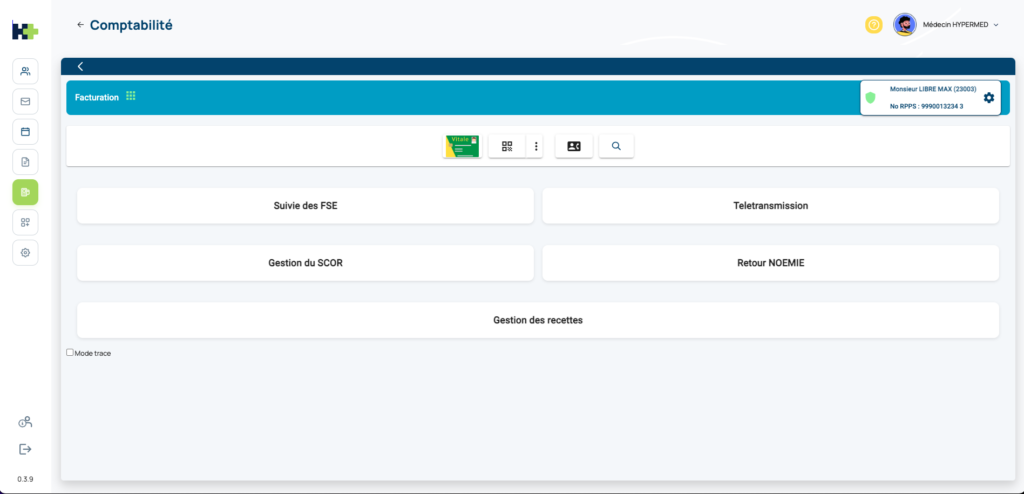This screenshot has width=1024, height=494.
Task: Click the Teletransmission button
Action: pos(770,205)
